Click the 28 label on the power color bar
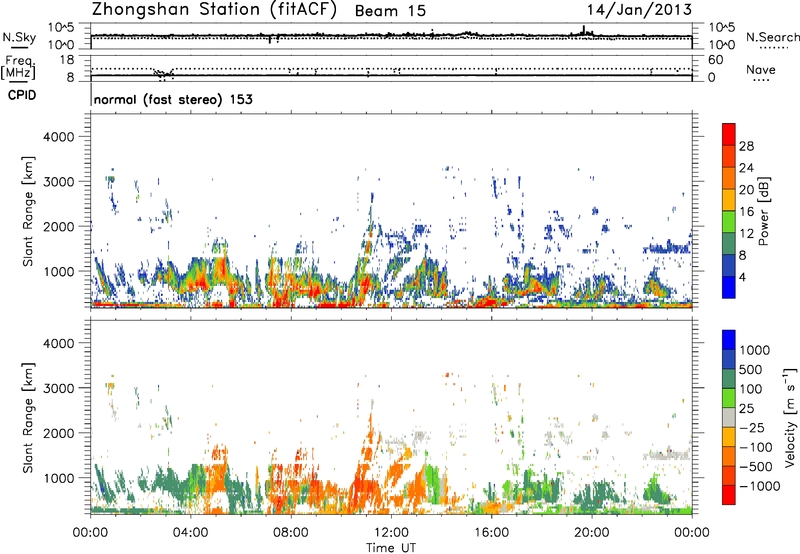This screenshot has width=800, height=554. pyautogui.click(x=746, y=146)
